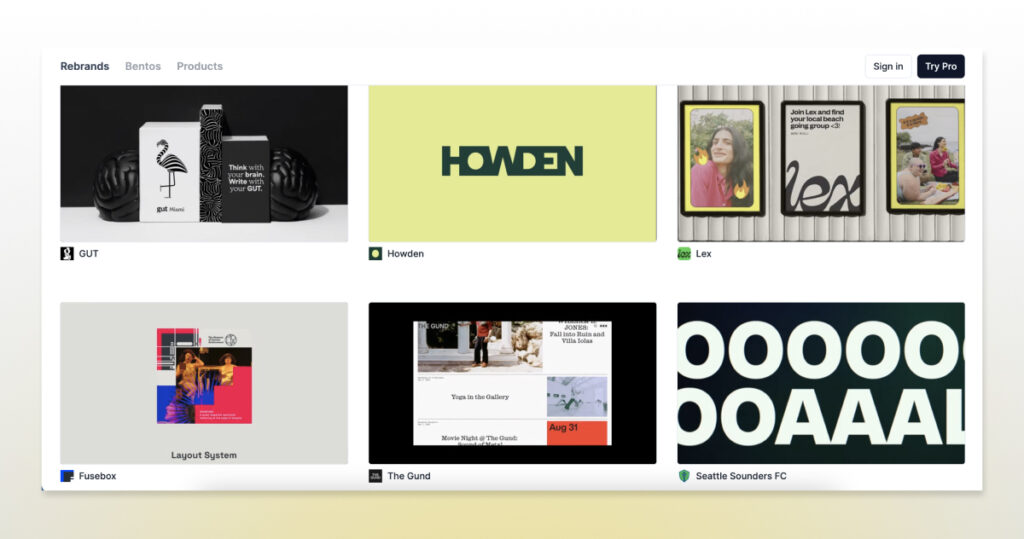The height and width of the screenshot is (539, 1024).
Task: Open the GUT Miami packaging thumbnail
Action: (204, 163)
